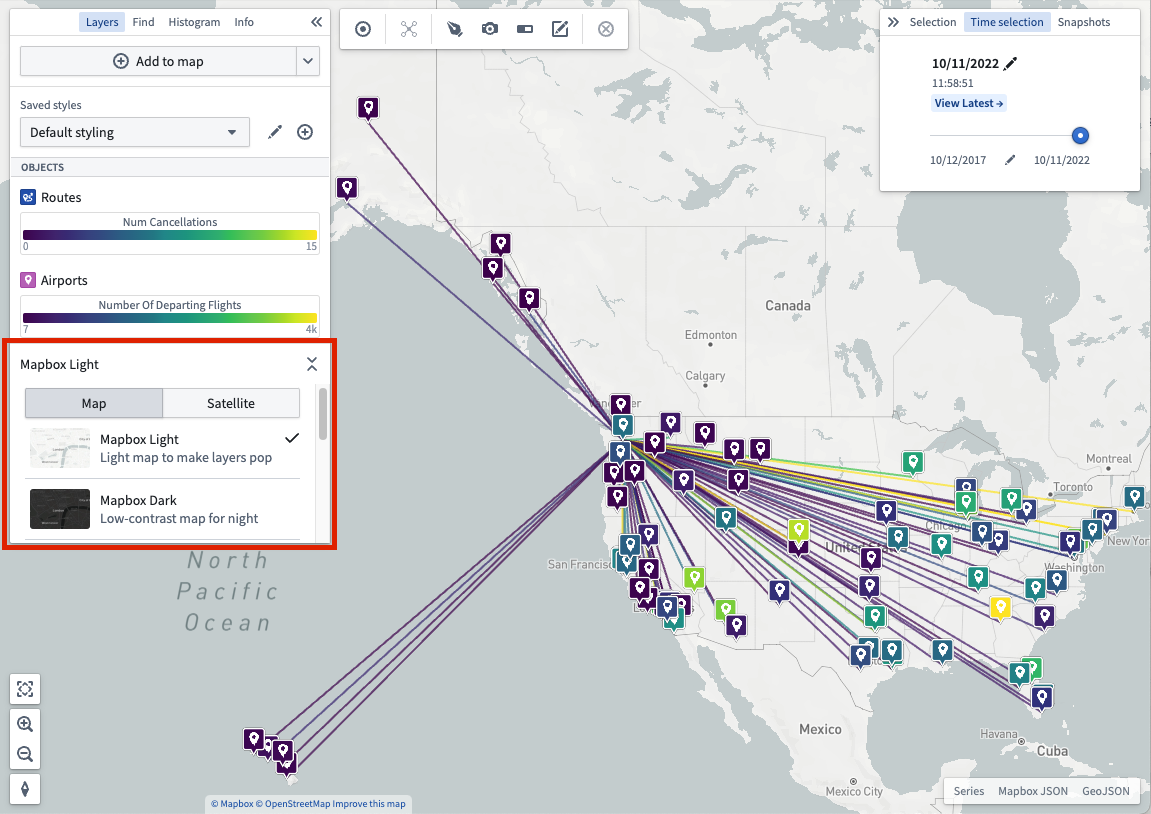The height and width of the screenshot is (814, 1151).
Task: Open the edit annotation tool icon
Action: coord(560,29)
